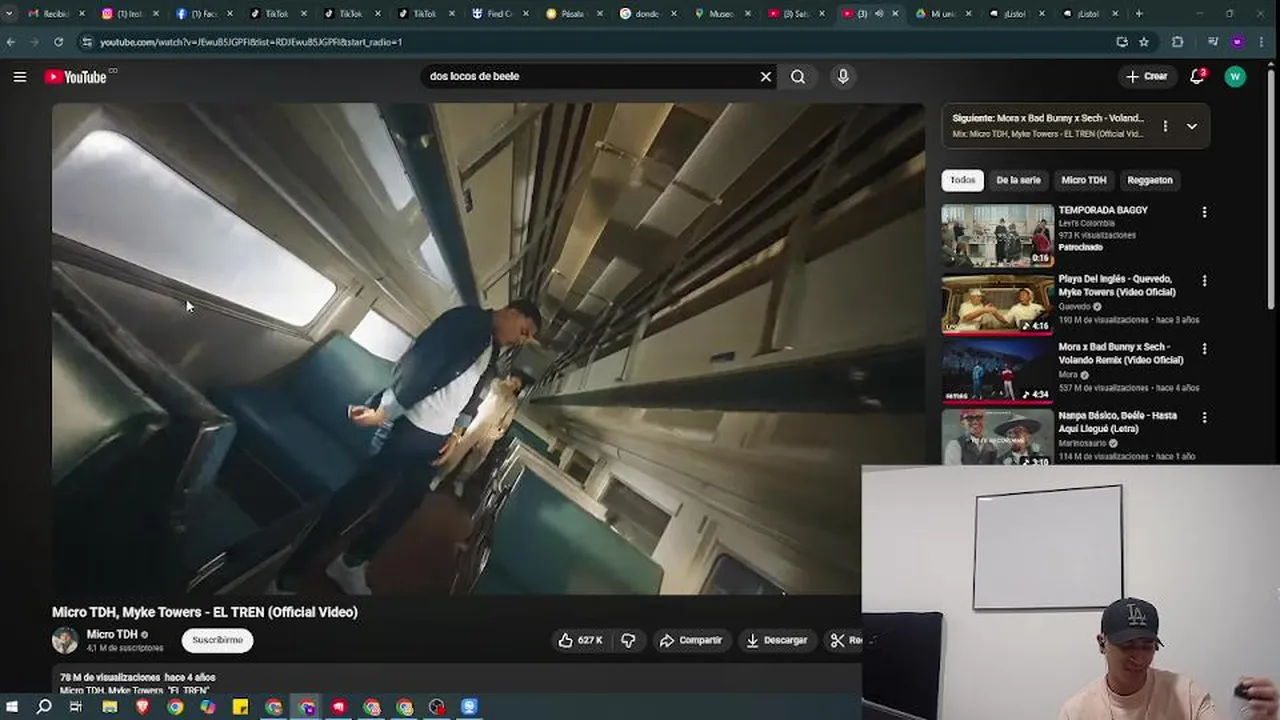Open TEMPORADA BAGGY ad thumbnail
Image resolution: width=1280 pixels, height=720 pixels.
998,235
